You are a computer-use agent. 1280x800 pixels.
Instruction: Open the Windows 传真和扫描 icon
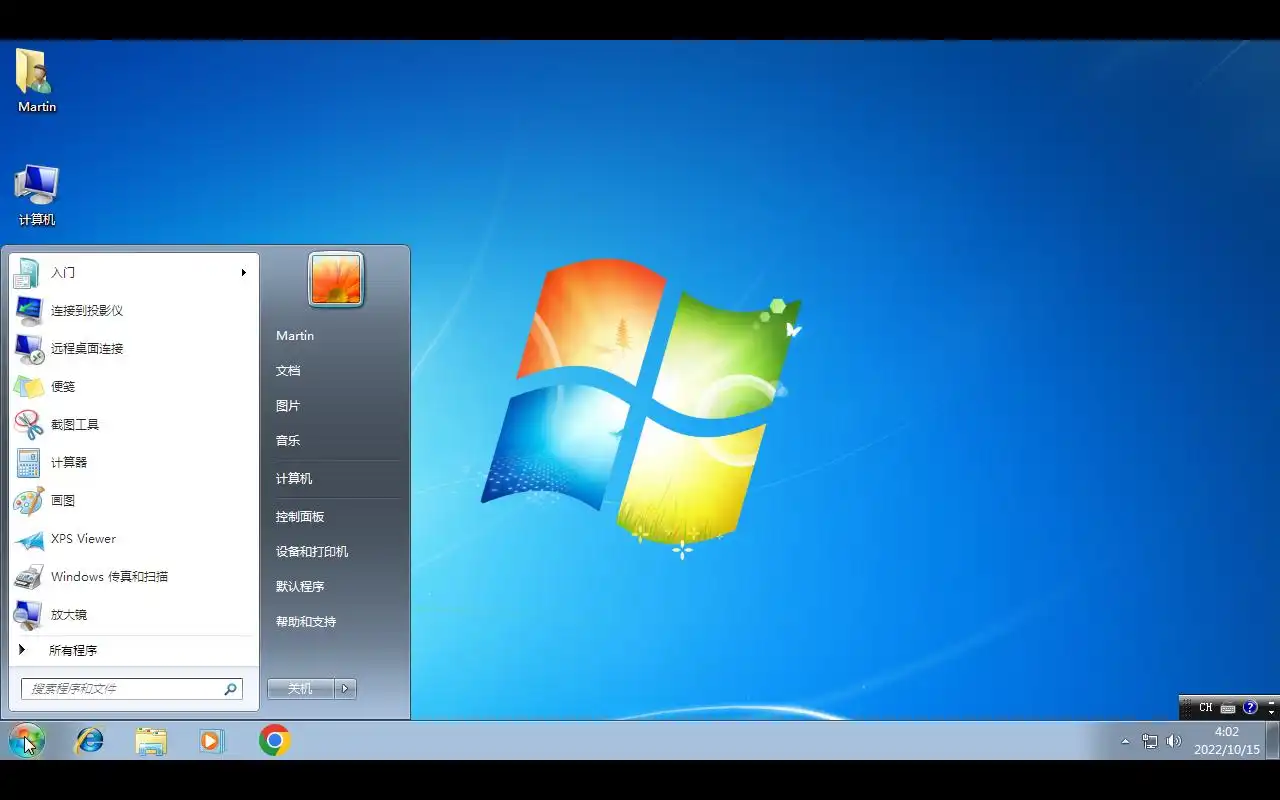coord(28,576)
